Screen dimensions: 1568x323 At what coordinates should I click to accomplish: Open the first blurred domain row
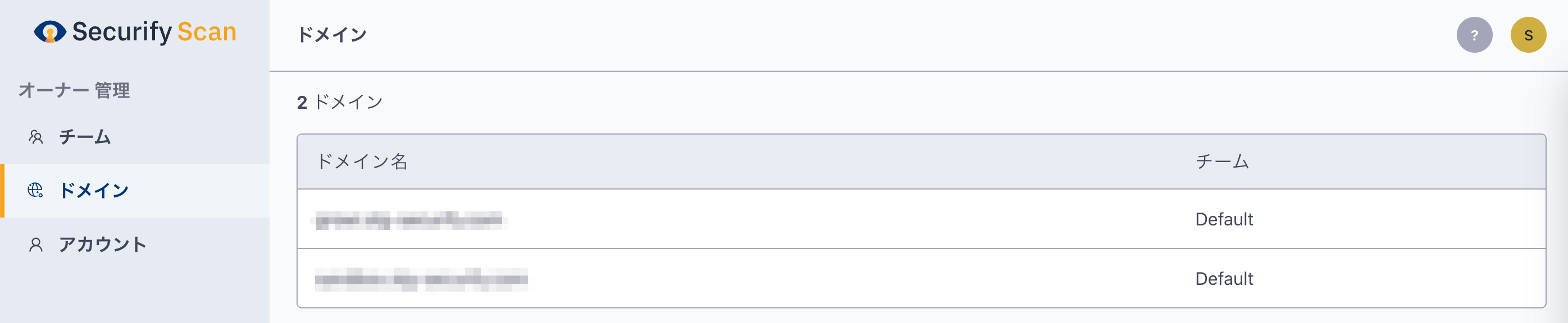click(x=921, y=219)
